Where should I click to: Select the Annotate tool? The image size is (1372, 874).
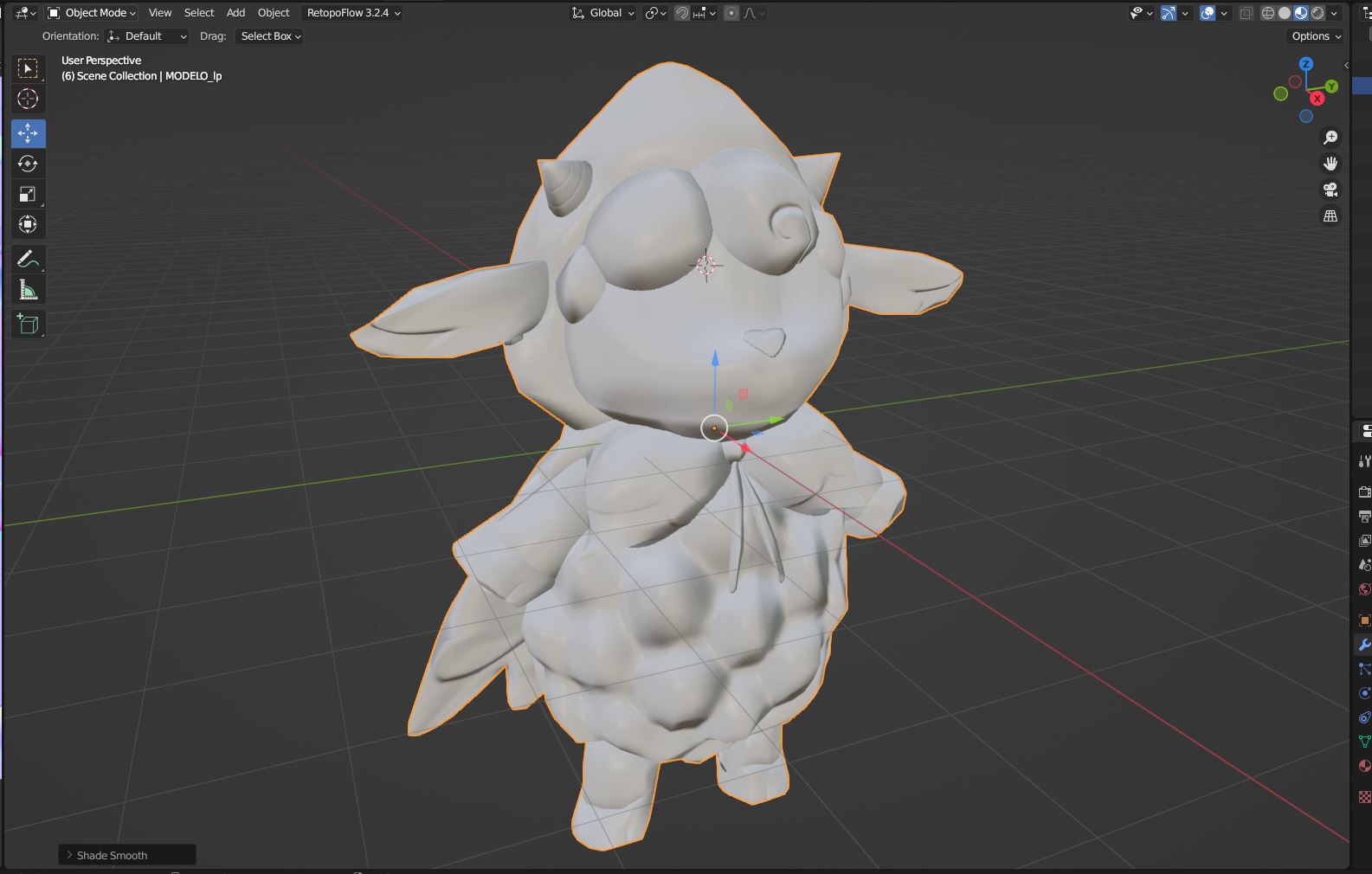pyautogui.click(x=28, y=259)
